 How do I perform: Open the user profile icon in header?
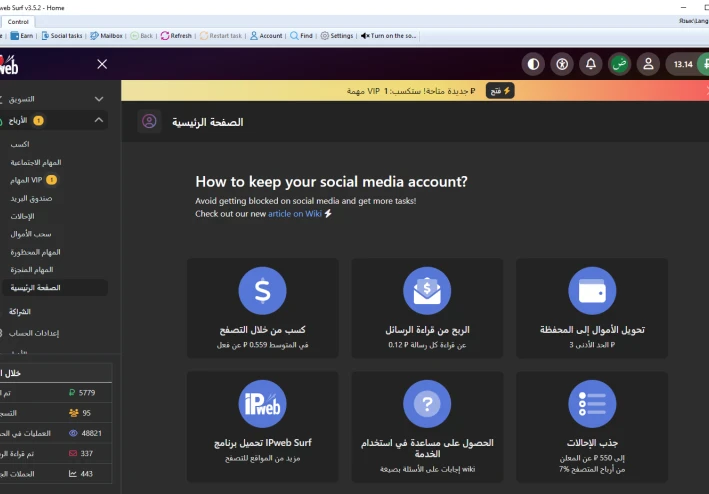tap(648, 64)
